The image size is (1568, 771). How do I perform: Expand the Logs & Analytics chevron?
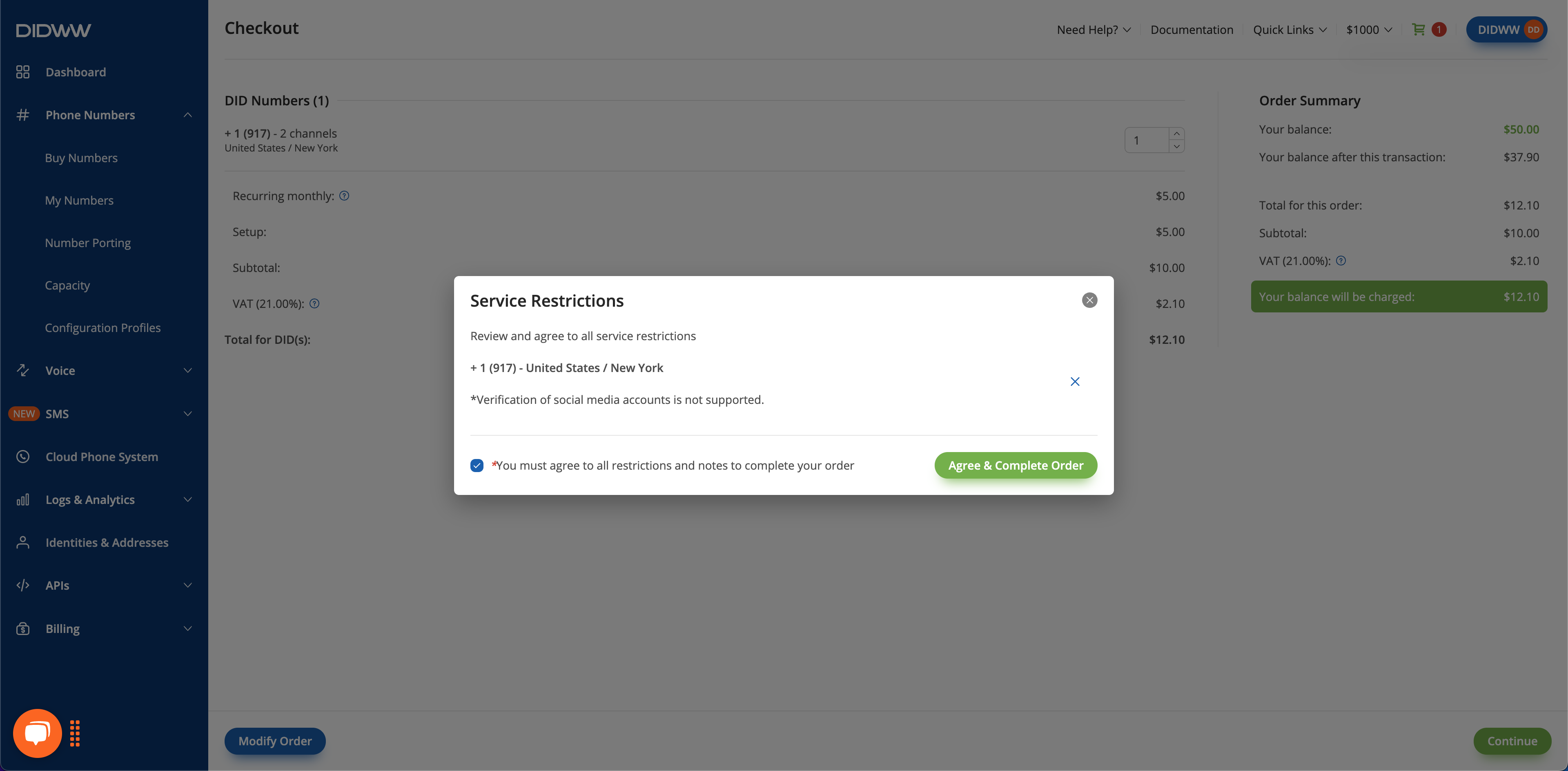(187, 499)
